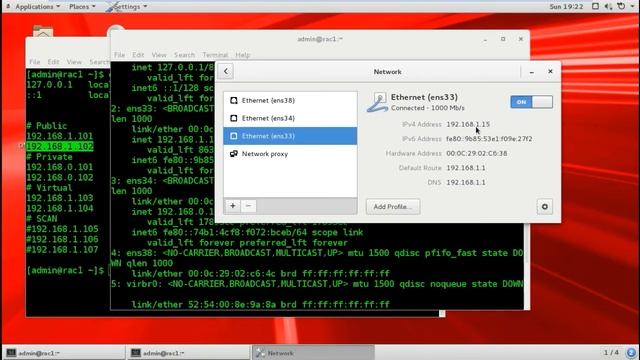The width and height of the screenshot is (640, 360).
Task: Open the Places menu in the top bar
Action: (x=82, y=7)
